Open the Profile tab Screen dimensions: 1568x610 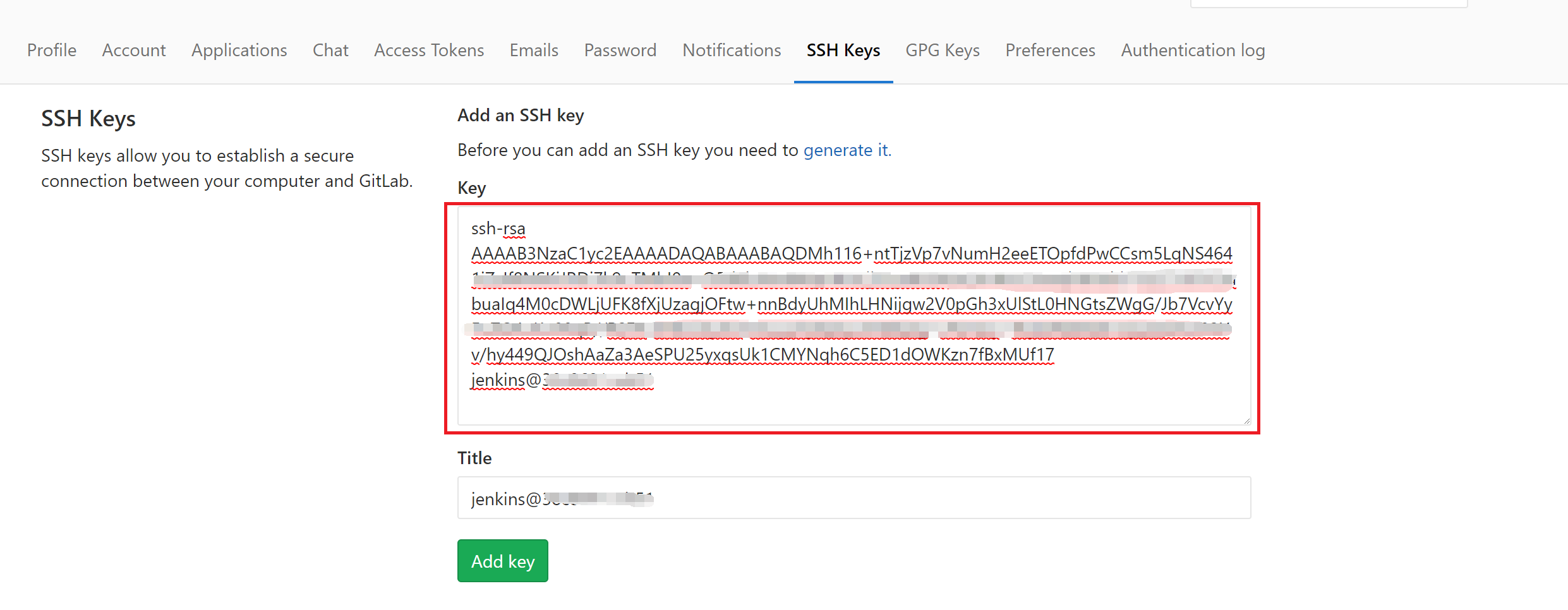52,51
